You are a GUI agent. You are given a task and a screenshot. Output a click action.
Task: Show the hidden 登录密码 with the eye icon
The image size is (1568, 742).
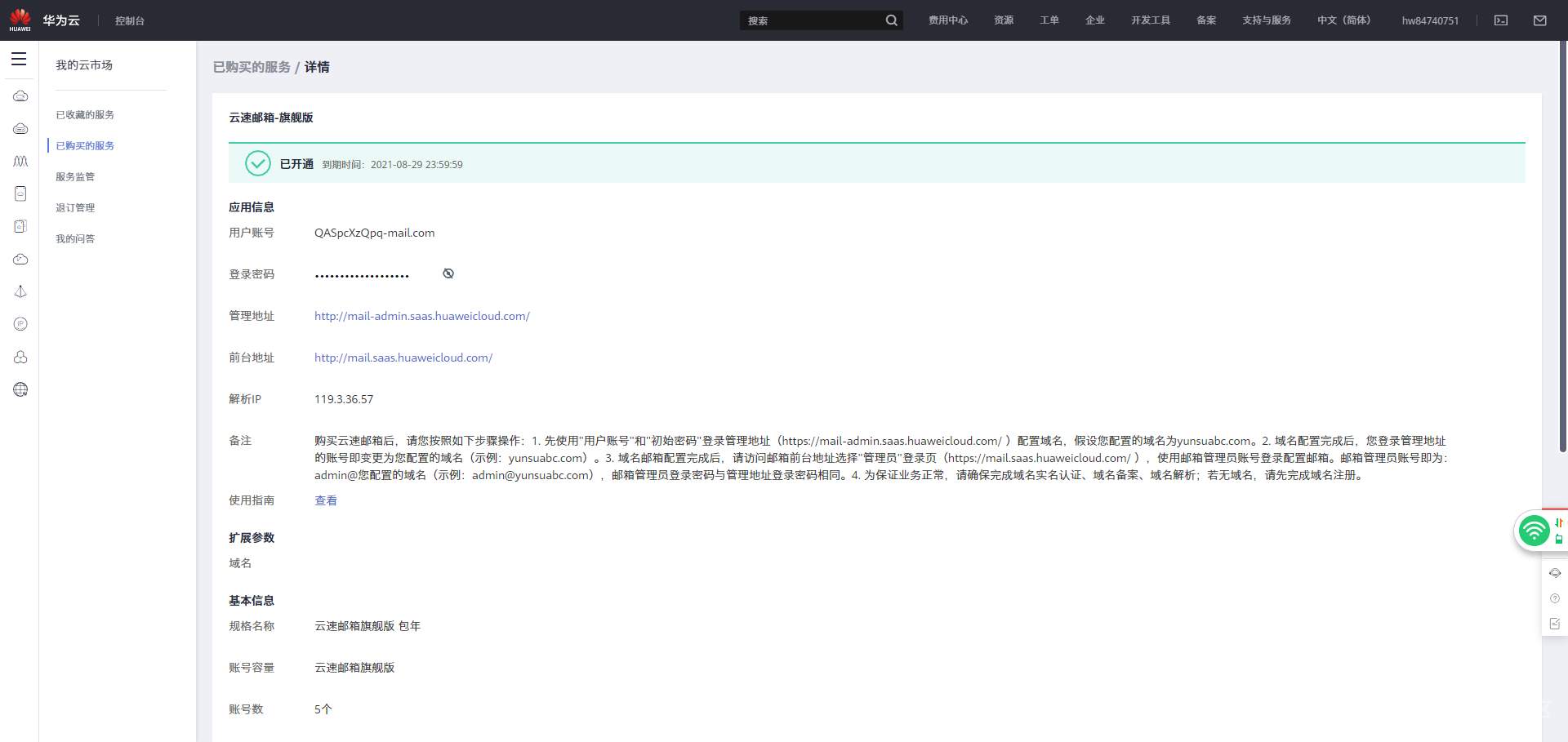pos(448,273)
